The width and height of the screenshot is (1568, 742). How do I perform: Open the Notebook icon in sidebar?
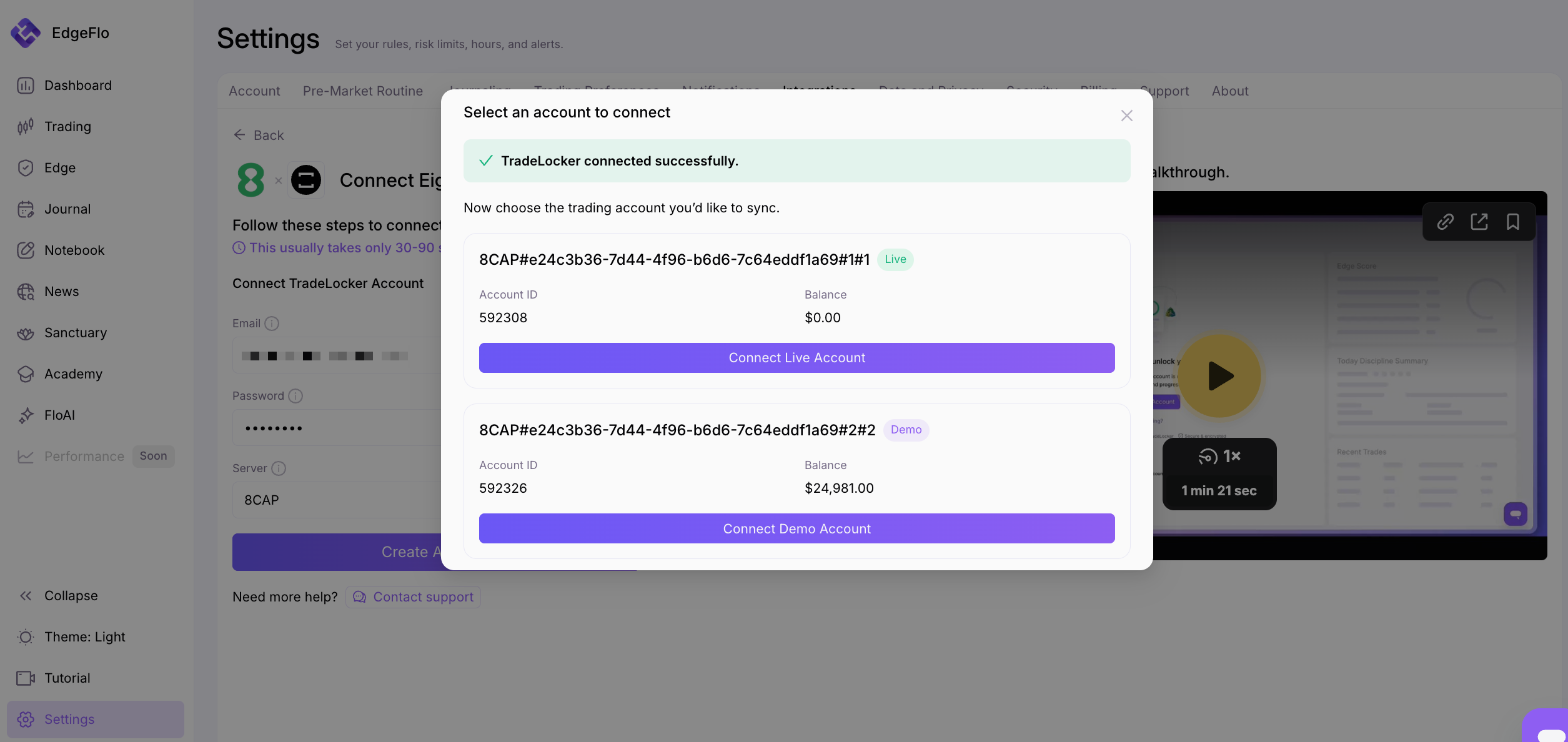click(26, 250)
